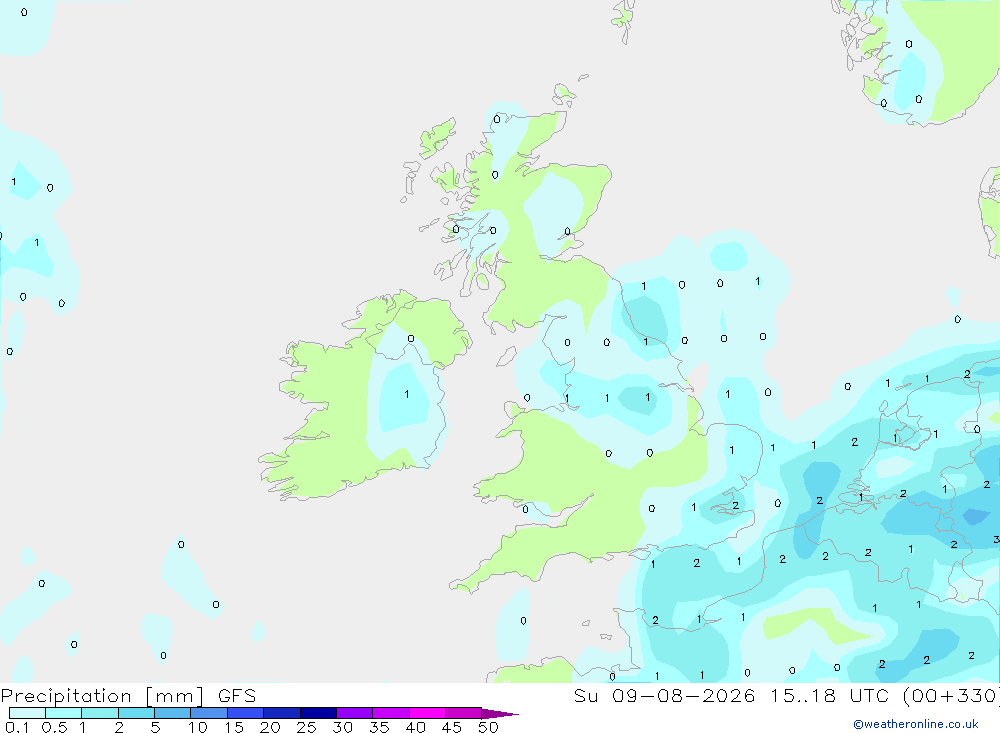The width and height of the screenshot is (1000, 733).
Task: Click the value 1 over central Ireland
Action: pos(407,394)
